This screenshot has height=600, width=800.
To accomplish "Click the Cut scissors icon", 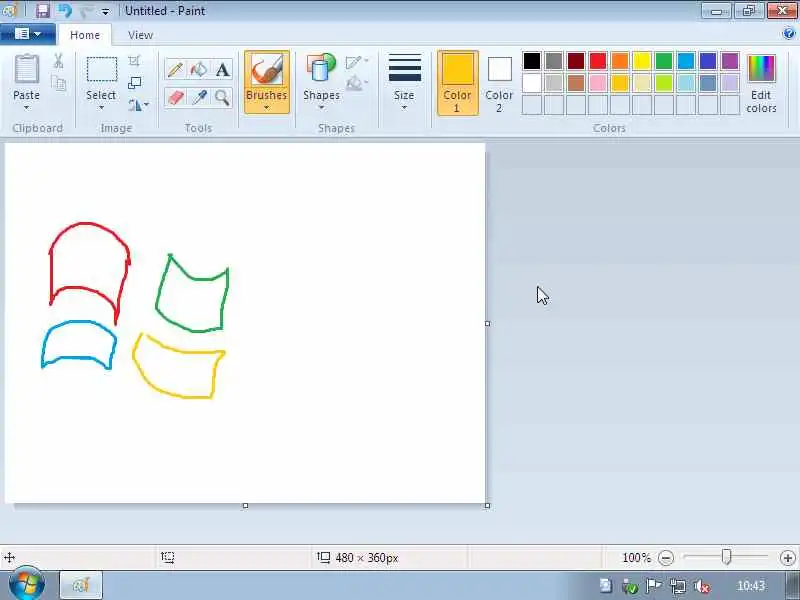I will [59, 61].
